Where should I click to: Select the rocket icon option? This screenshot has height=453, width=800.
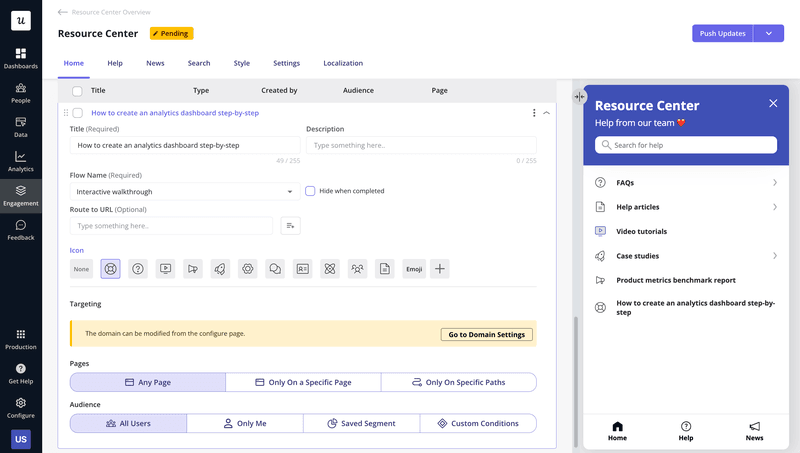pos(220,269)
